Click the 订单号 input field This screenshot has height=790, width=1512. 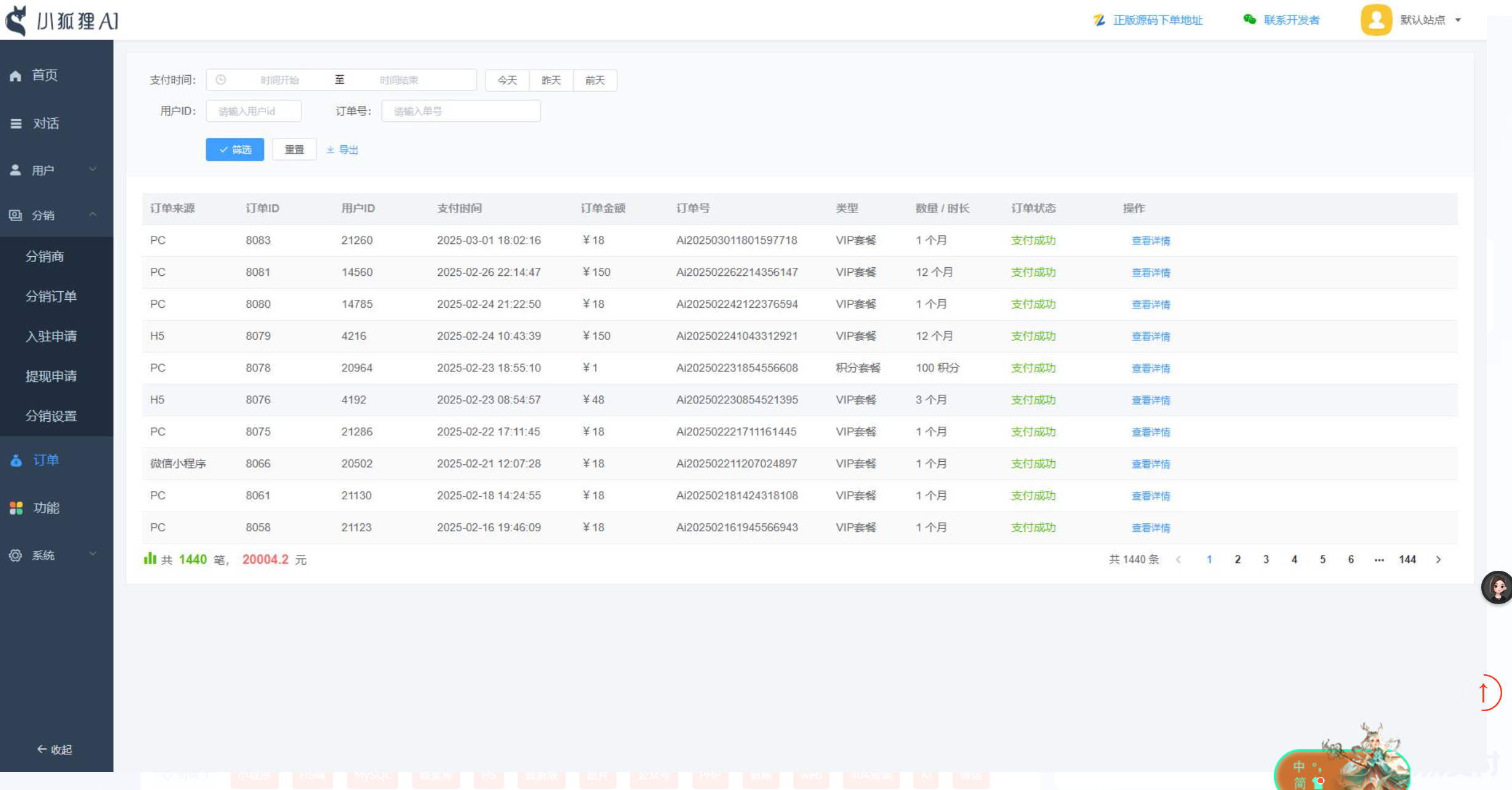(460, 111)
